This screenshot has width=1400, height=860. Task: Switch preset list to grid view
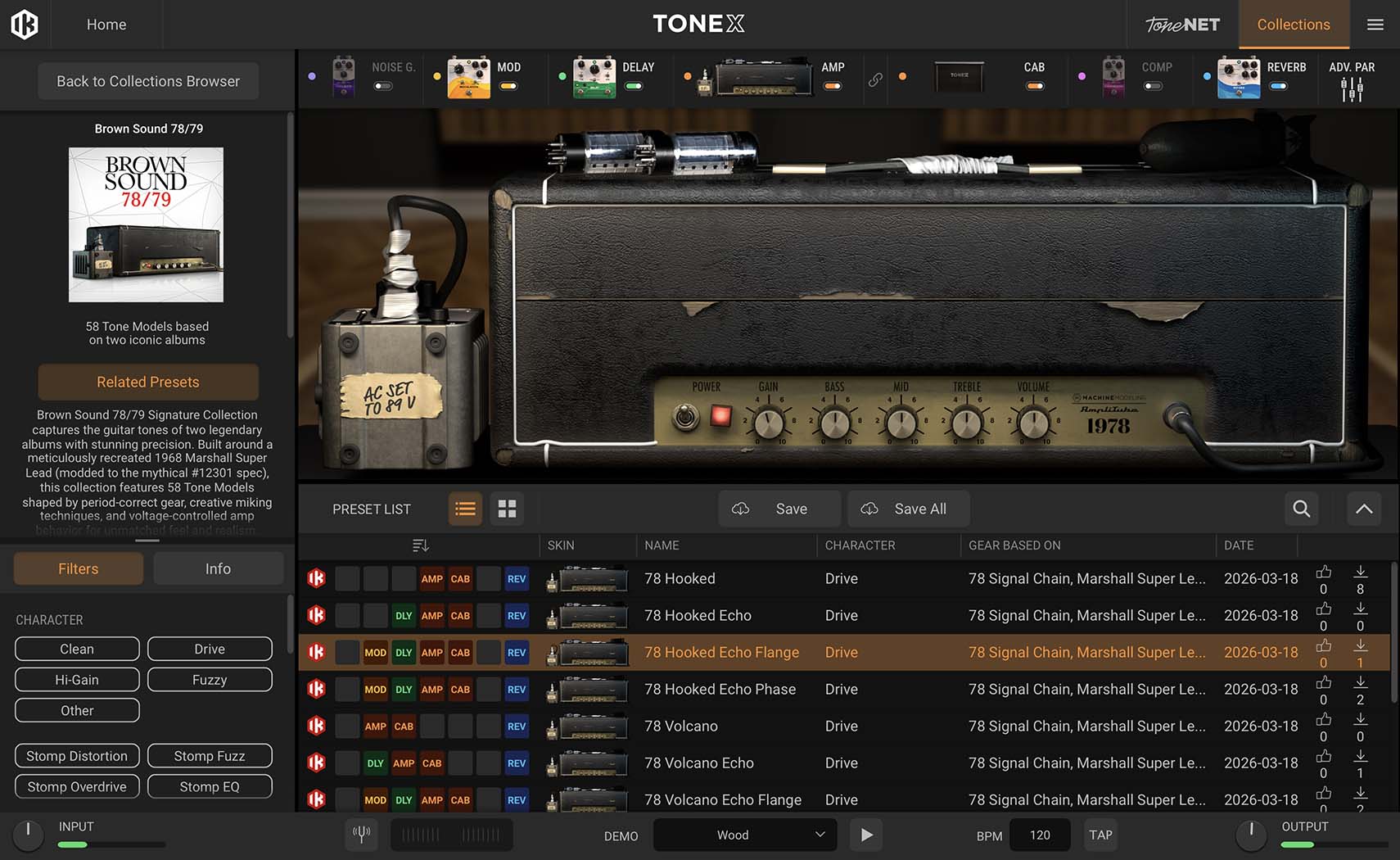pyautogui.click(x=507, y=509)
